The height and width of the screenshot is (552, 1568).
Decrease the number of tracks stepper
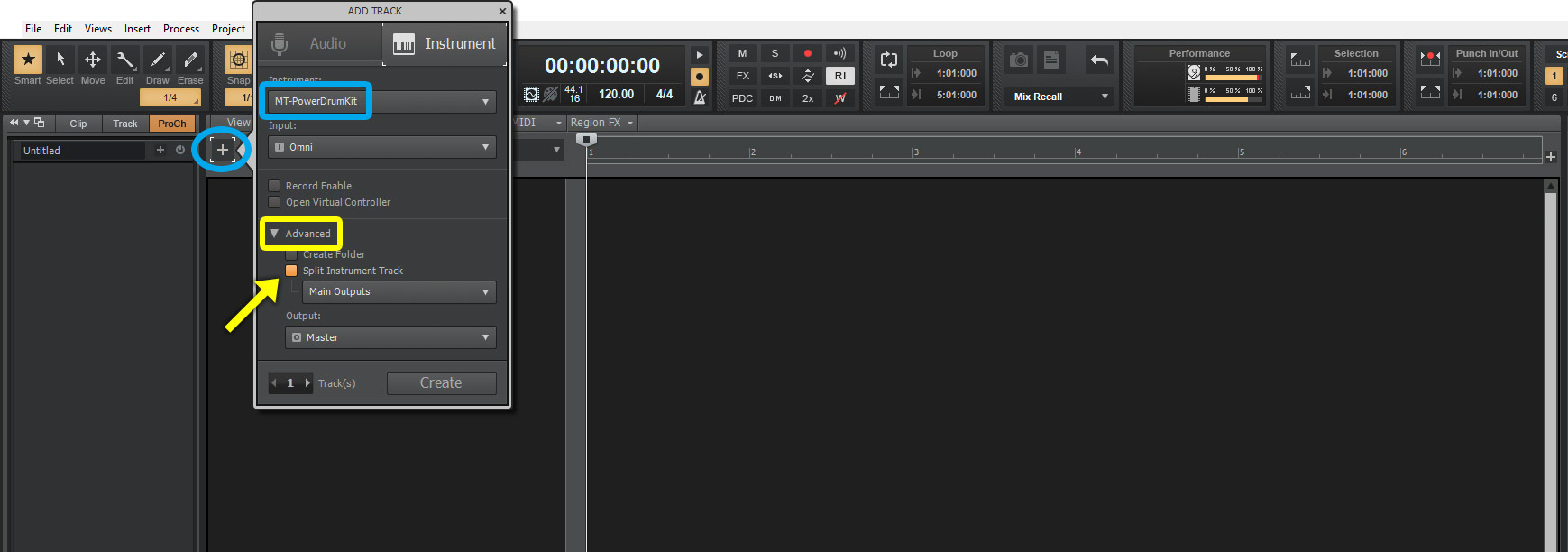click(274, 383)
